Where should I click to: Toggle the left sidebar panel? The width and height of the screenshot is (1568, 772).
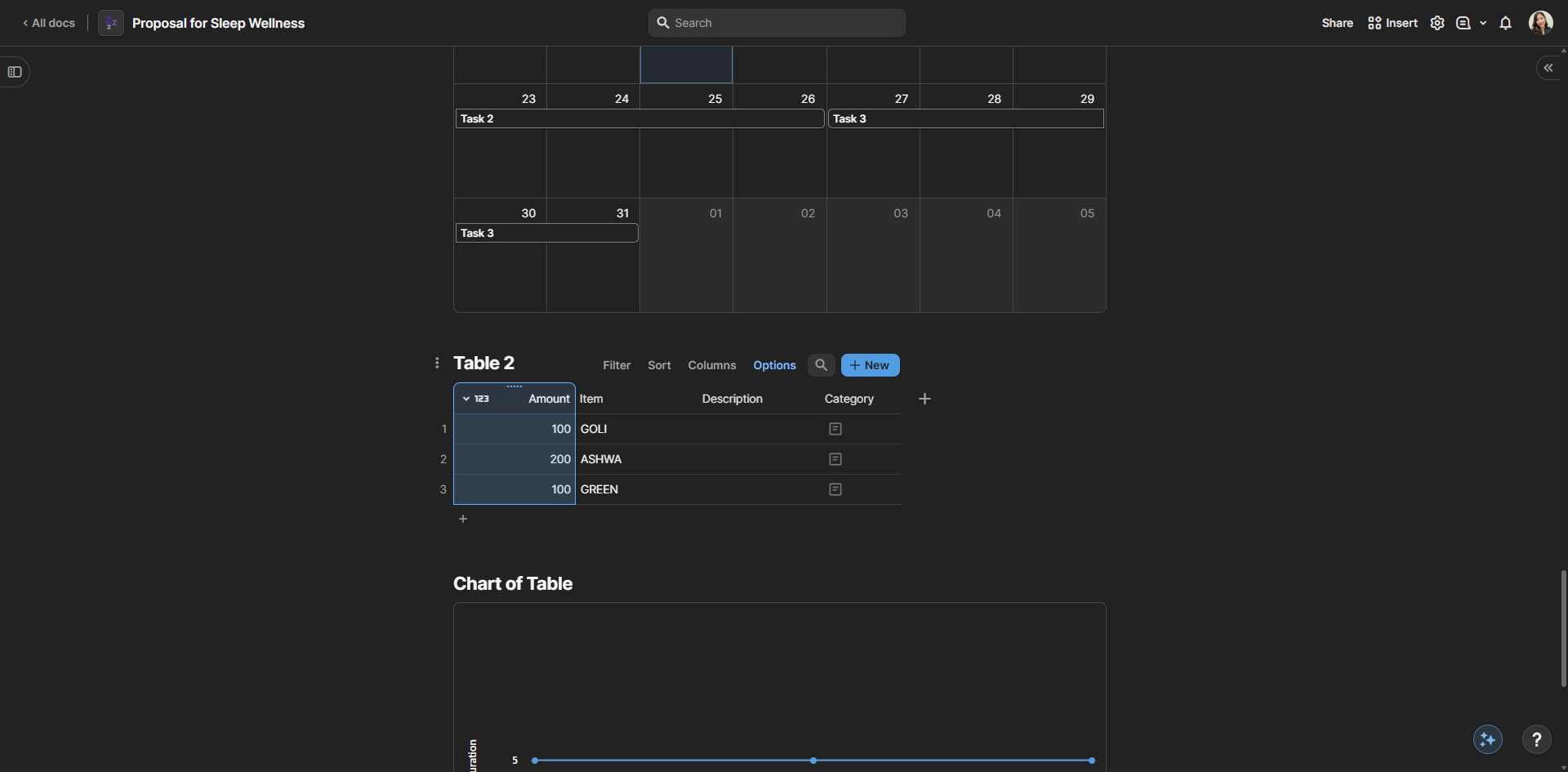click(15, 72)
